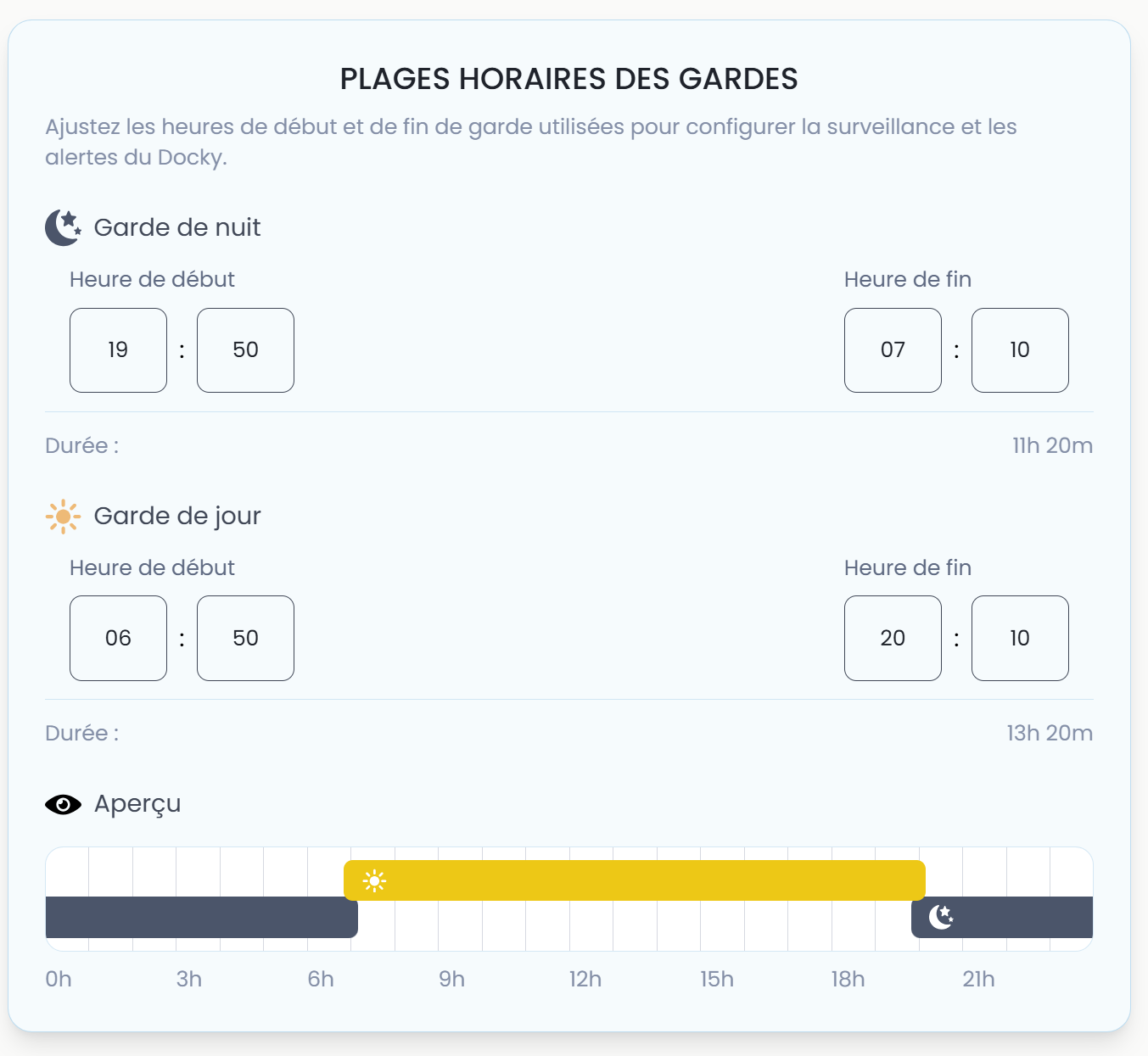
Task: Click the sun icon beside Garde de jour
Action: pos(63,517)
